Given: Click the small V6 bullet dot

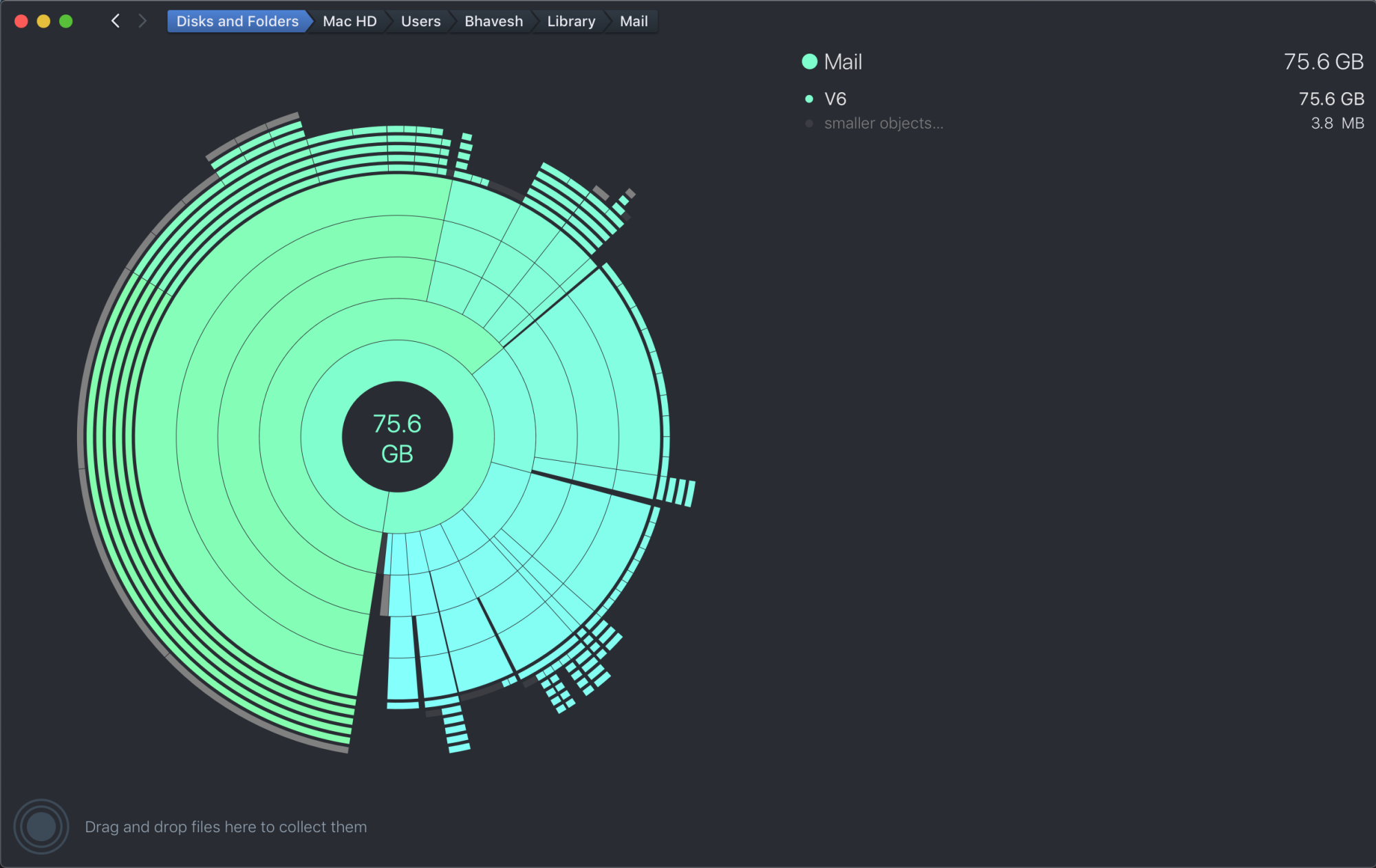Looking at the screenshot, I should tap(809, 99).
